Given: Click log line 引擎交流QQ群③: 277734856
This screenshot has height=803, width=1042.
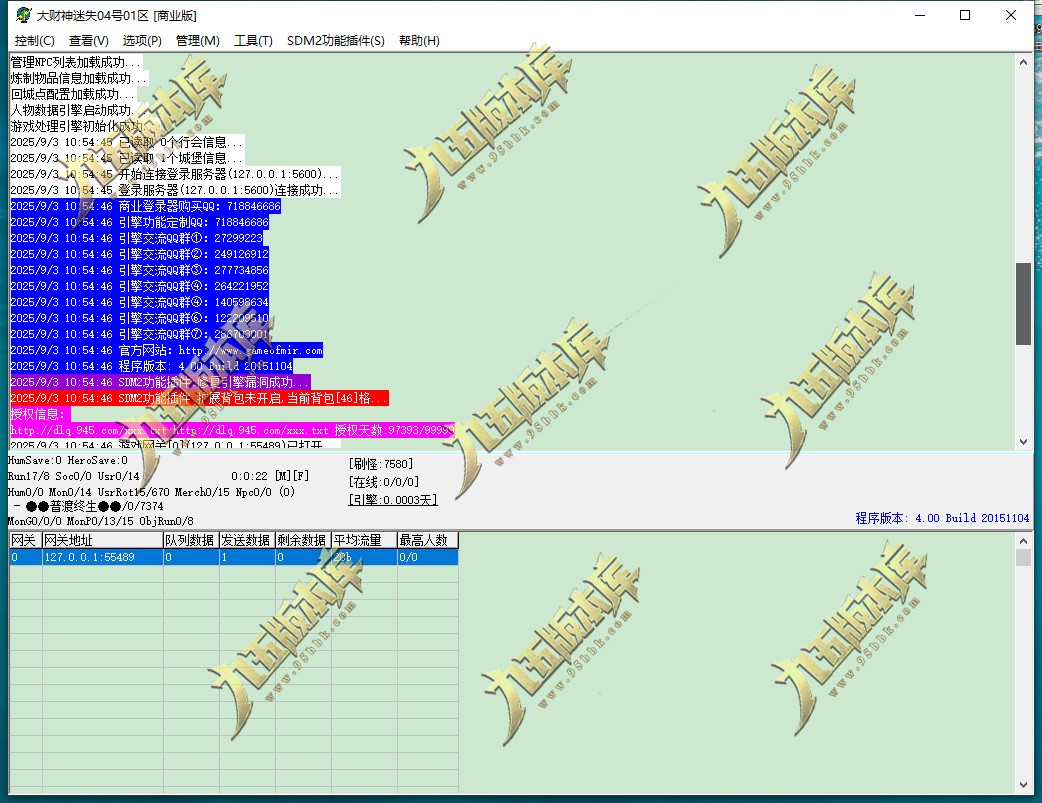Looking at the screenshot, I should (140, 270).
